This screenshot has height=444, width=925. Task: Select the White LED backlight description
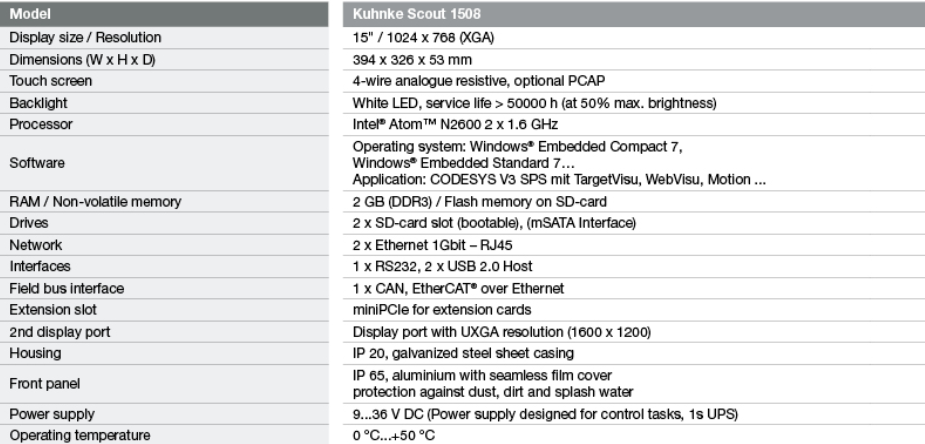pyautogui.click(x=534, y=103)
